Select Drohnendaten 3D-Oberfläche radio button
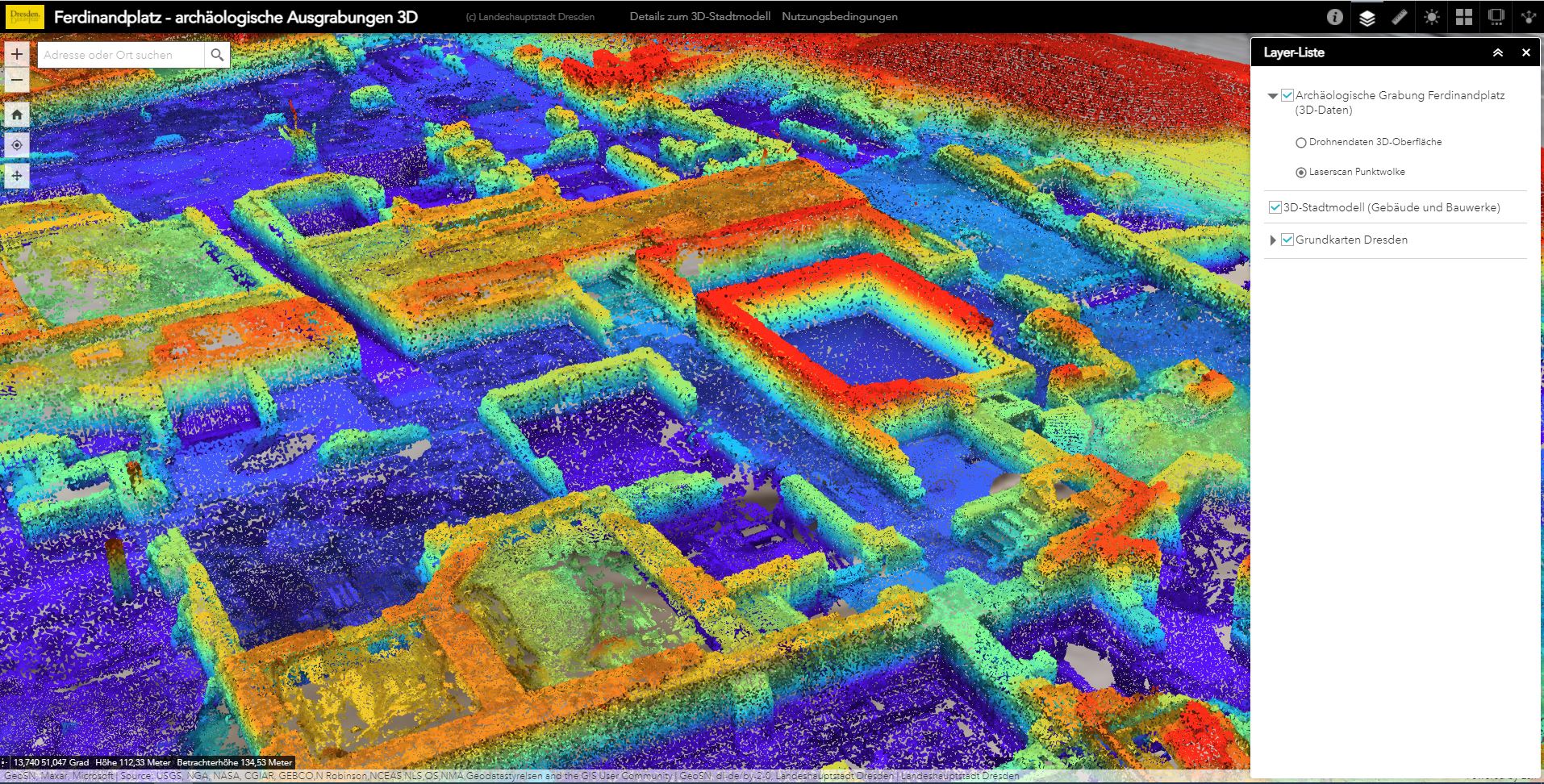 tap(1300, 143)
